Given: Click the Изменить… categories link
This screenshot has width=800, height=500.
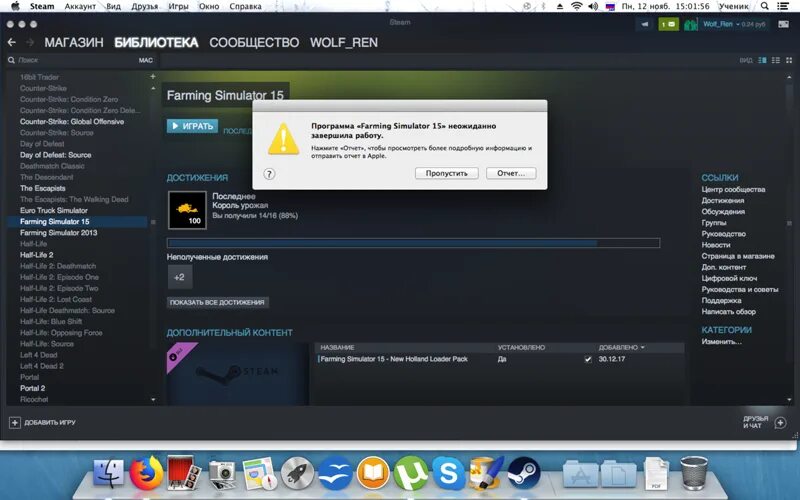Looking at the screenshot, I should click(721, 342).
